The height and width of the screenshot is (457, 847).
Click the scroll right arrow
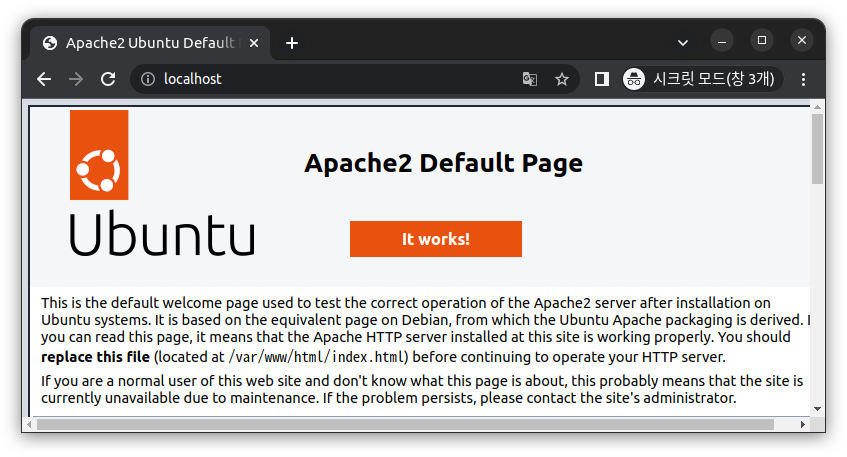pos(803,425)
